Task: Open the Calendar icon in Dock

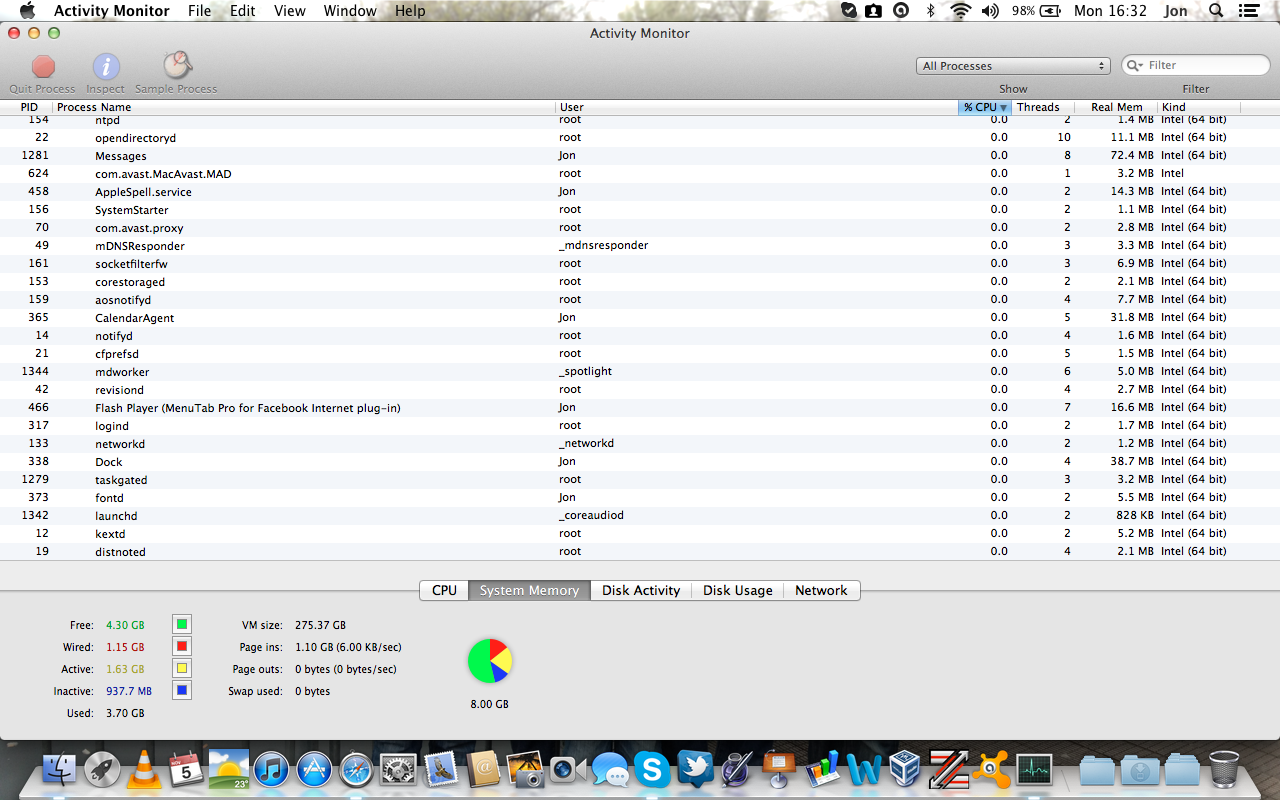Action: click(x=186, y=769)
